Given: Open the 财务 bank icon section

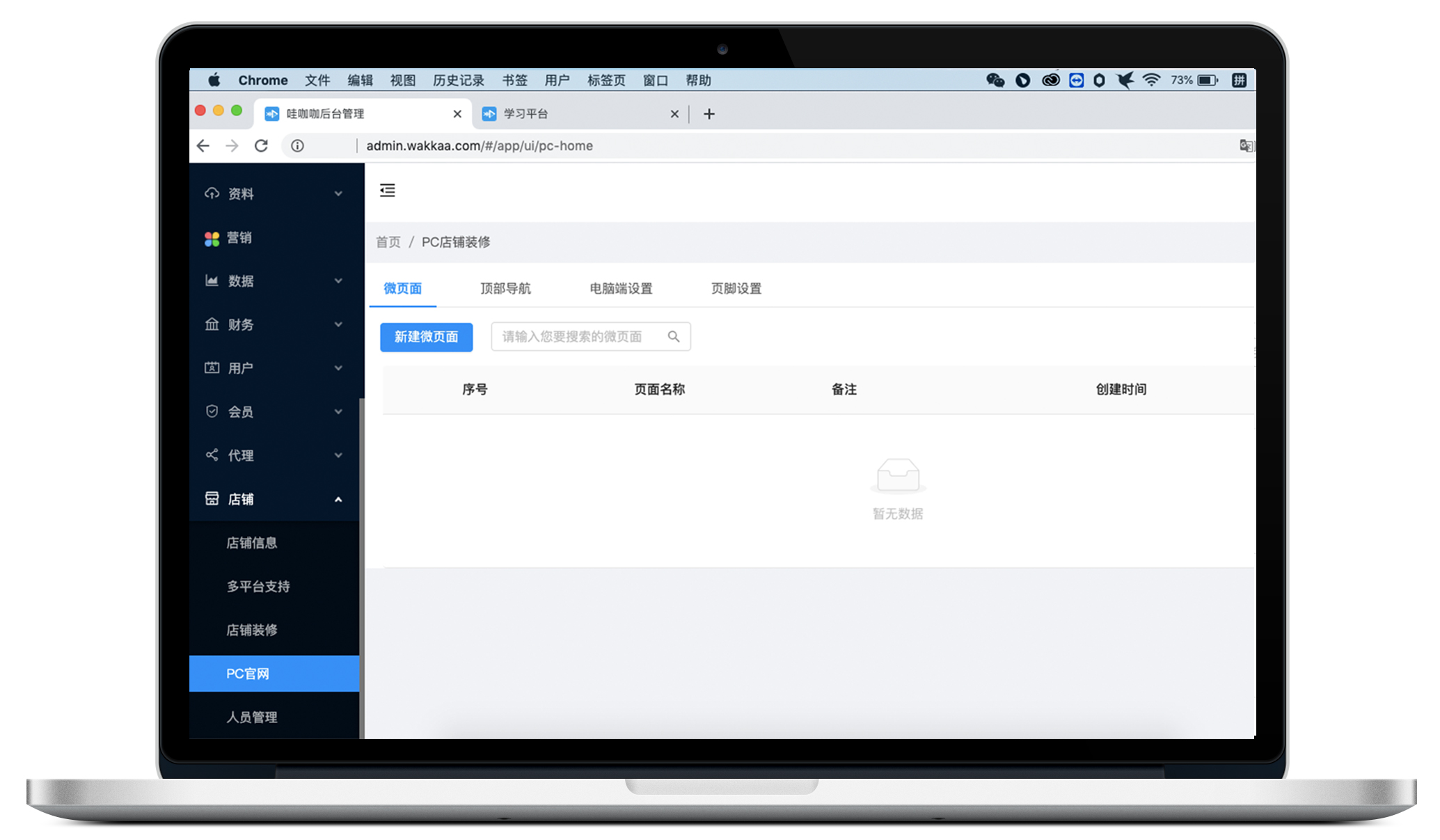Looking at the screenshot, I should pos(212,324).
